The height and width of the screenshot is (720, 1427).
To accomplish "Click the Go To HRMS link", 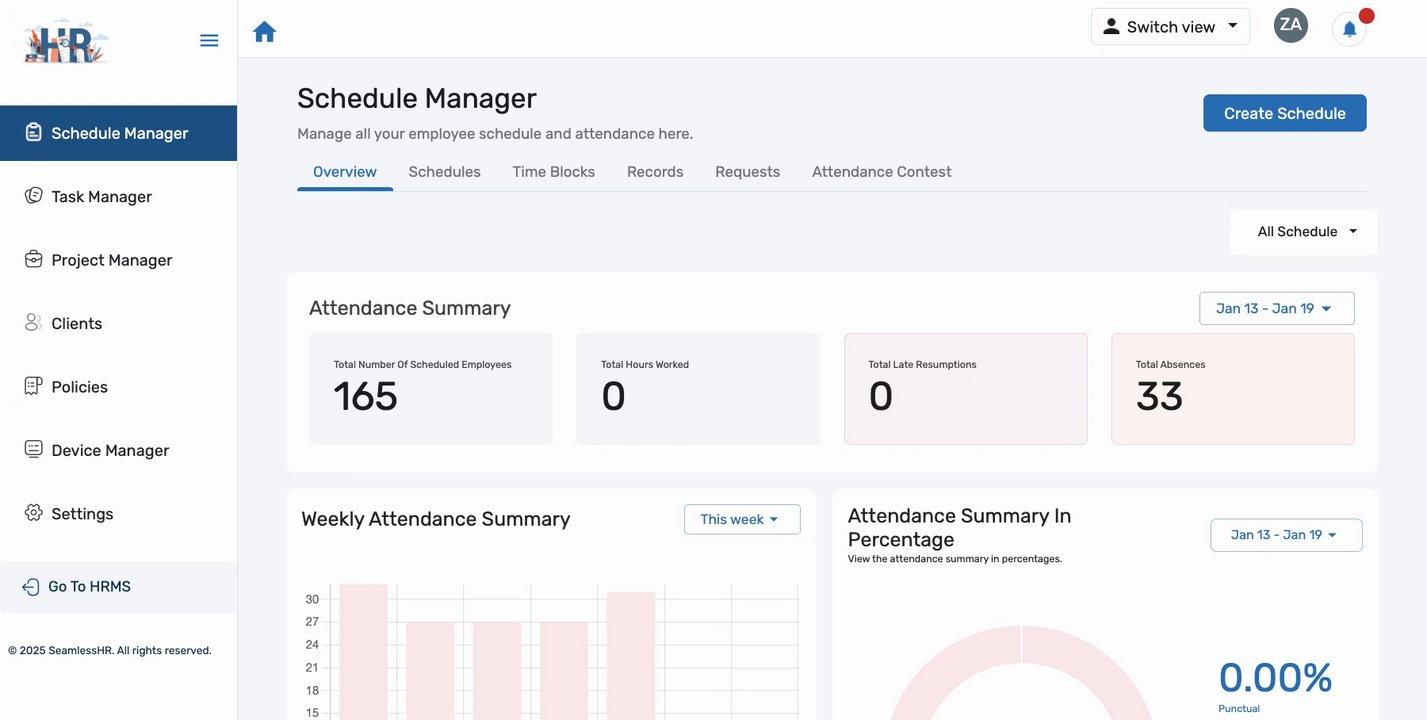I will point(89,587).
